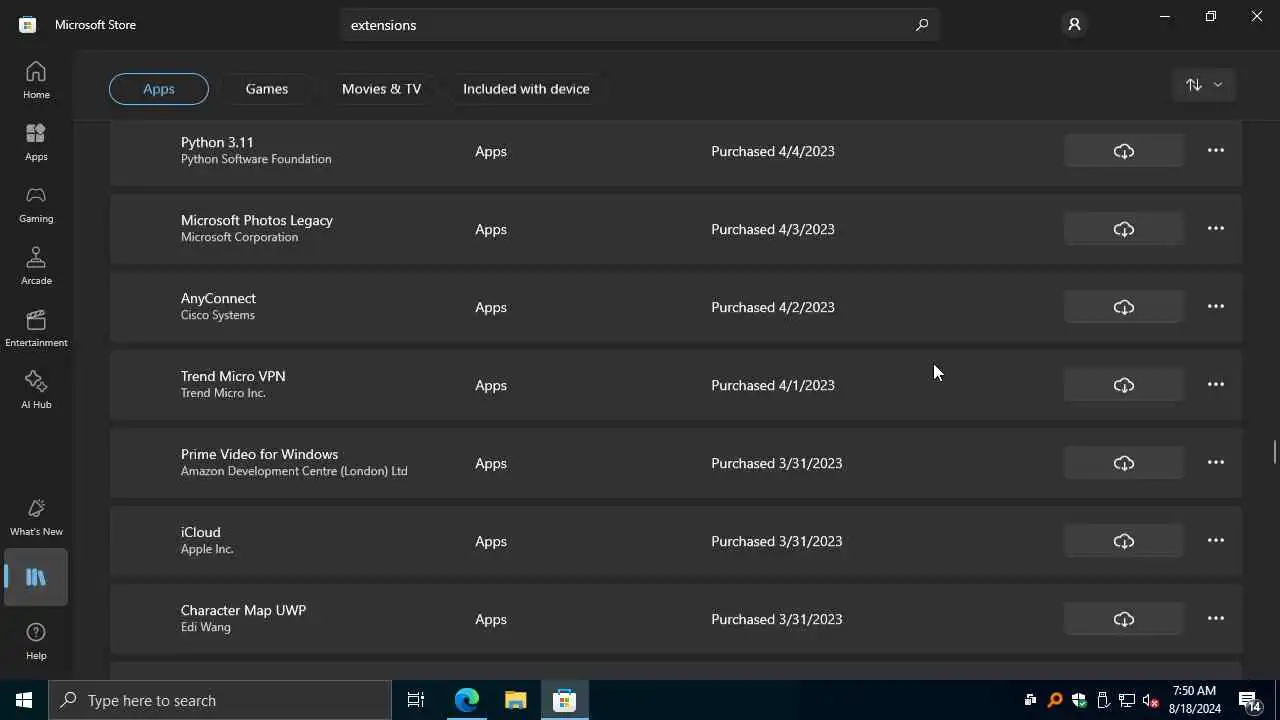The height and width of the screenshot is (720, 1280).
Task: Select the Games filter tab
Action: click(267, 89)
